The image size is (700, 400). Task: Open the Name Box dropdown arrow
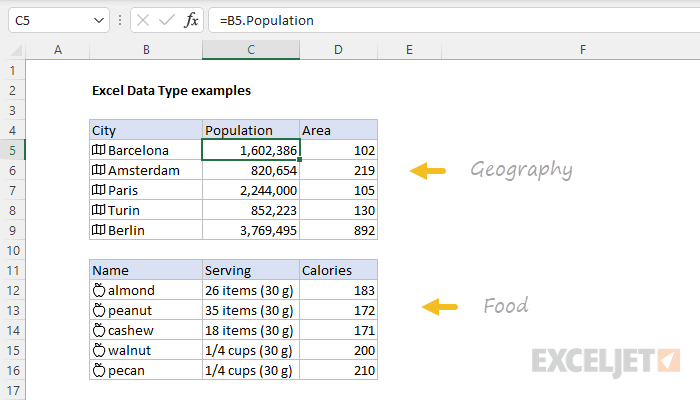pyautogui.click(x=99, y=21)
